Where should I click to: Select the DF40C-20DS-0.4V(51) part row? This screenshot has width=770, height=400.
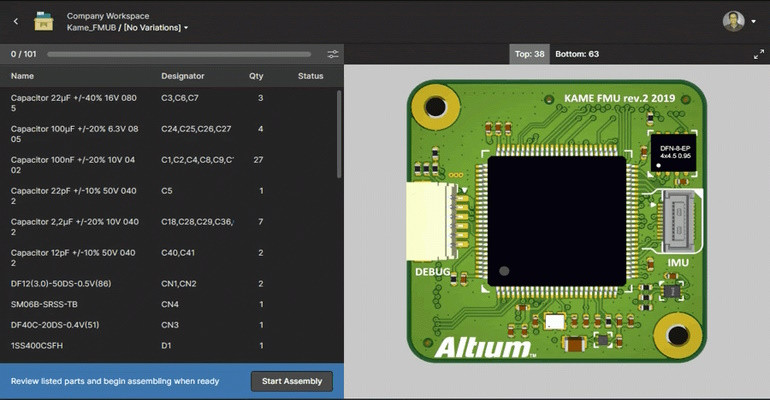[168, 325]
